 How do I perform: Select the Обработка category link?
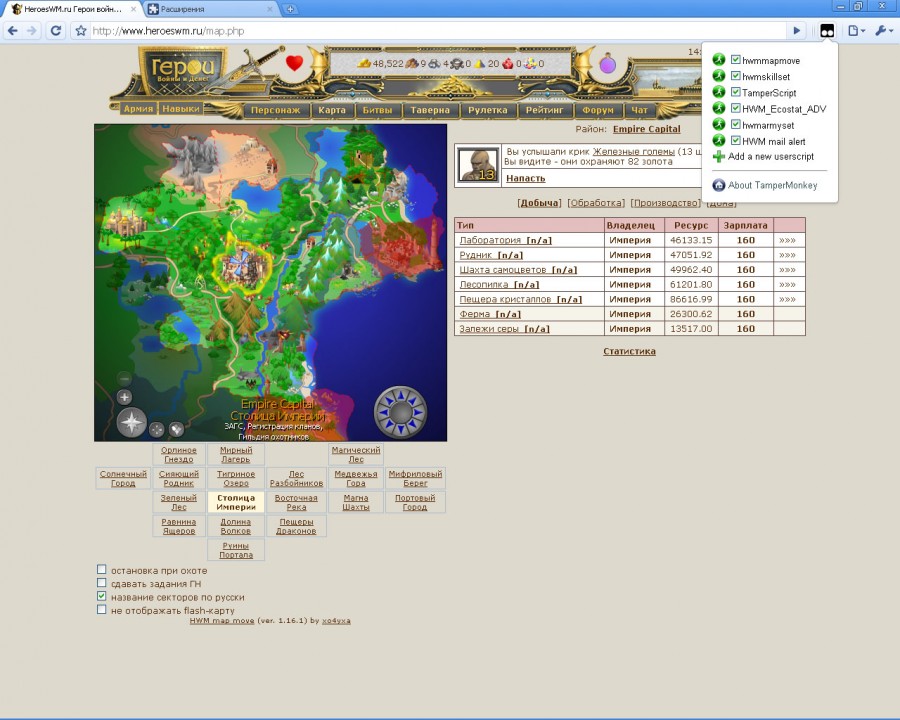coord(596,203)
